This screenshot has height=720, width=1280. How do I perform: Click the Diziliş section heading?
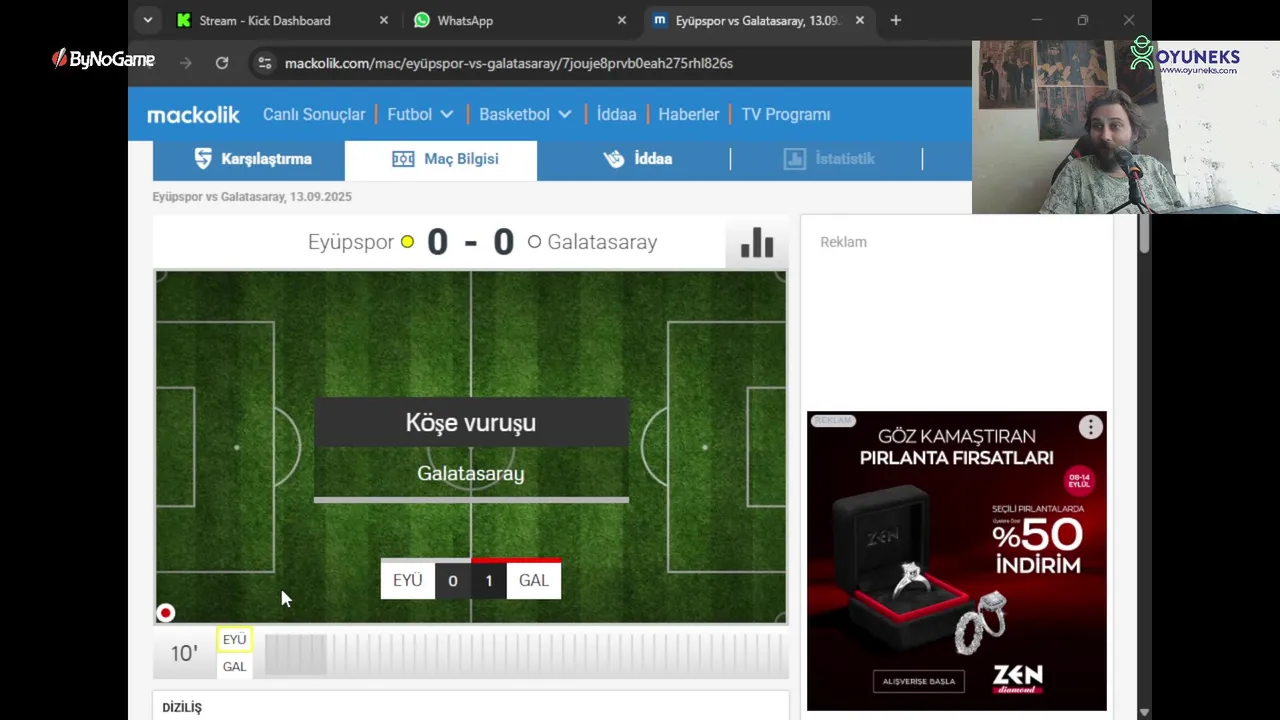[x=182, y=707]
